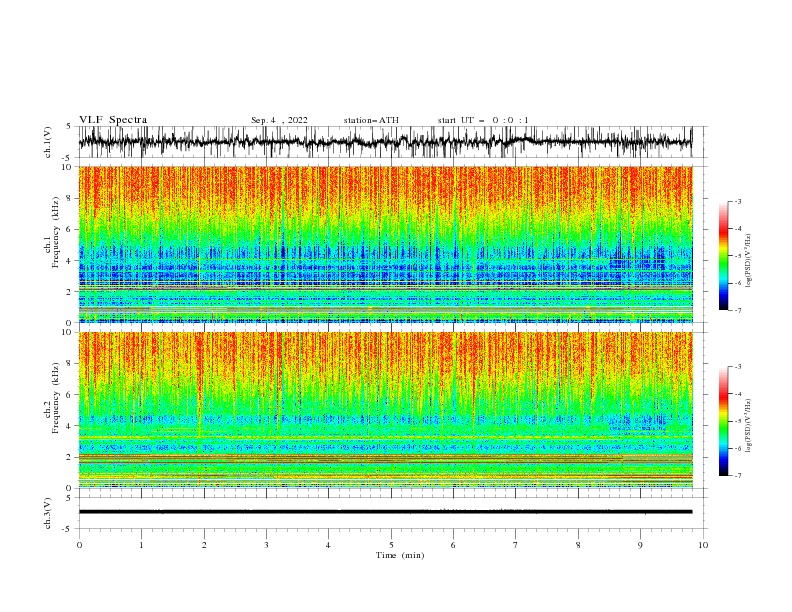This screenshot has height=612, width=792.
Task: Click the ch.1 frequency tick "10" kHz
Action: click(68, 167)
